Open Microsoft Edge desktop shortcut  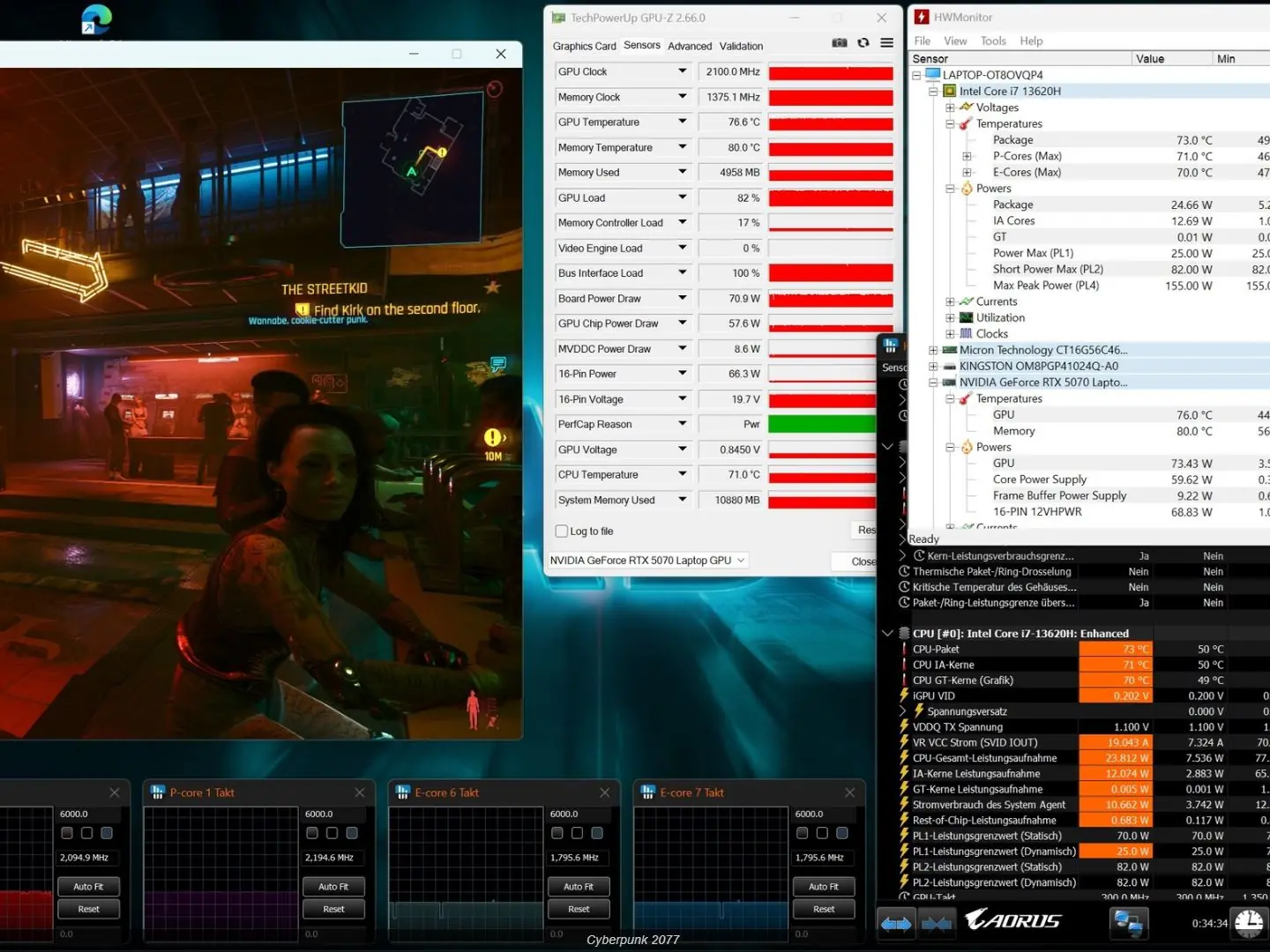pos(95,19)
